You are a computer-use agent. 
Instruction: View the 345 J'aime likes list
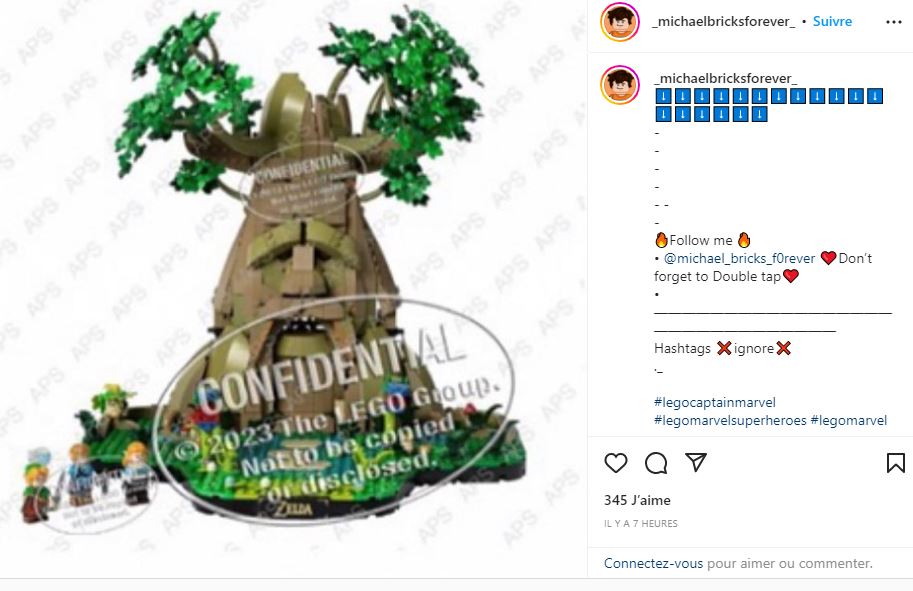click(637, 500)
